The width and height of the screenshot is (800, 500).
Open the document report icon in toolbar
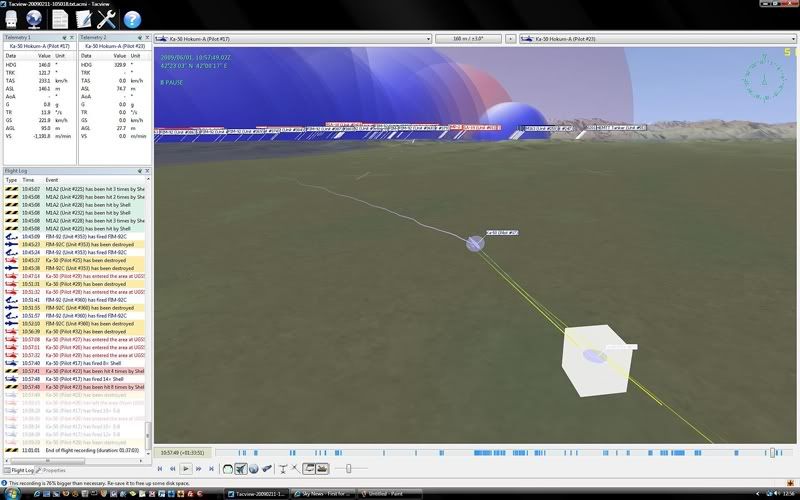(60, 18)
